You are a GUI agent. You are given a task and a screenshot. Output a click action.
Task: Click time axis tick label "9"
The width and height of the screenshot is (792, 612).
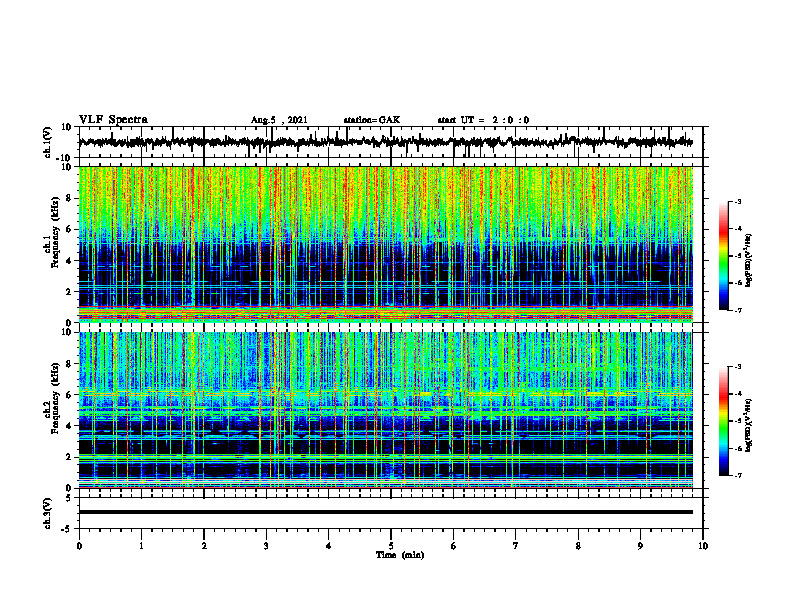(640, 546)
